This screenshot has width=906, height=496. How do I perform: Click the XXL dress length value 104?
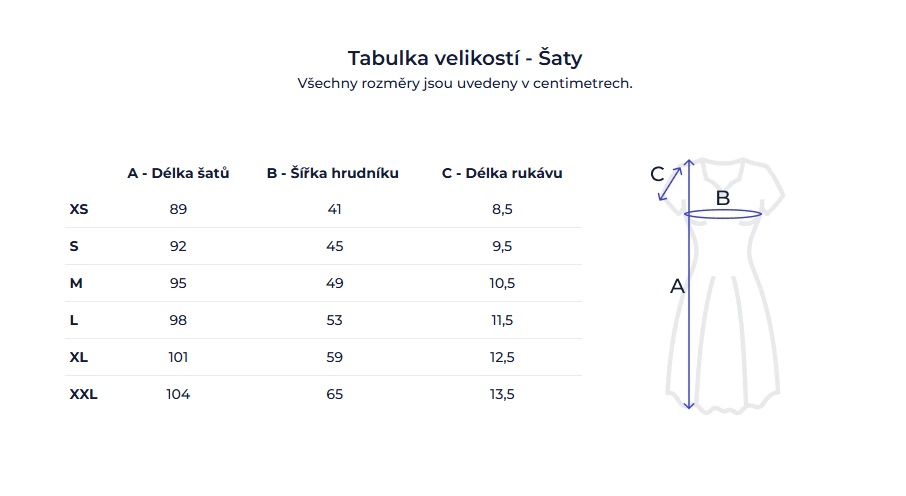click(178, 394)
